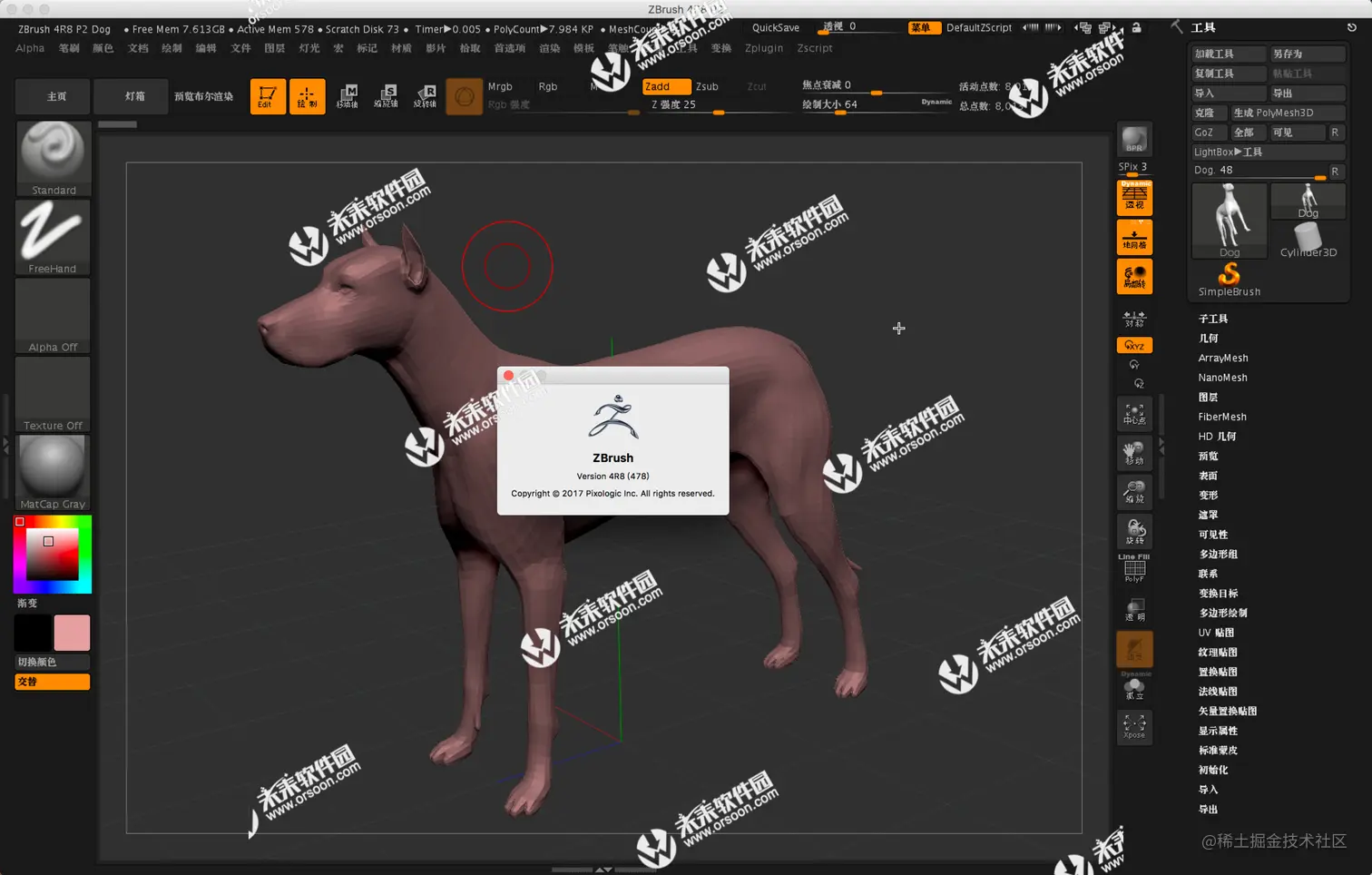Expand the 子工具 (SubTool) section

pyautogui.click(x=1213, y=319)
